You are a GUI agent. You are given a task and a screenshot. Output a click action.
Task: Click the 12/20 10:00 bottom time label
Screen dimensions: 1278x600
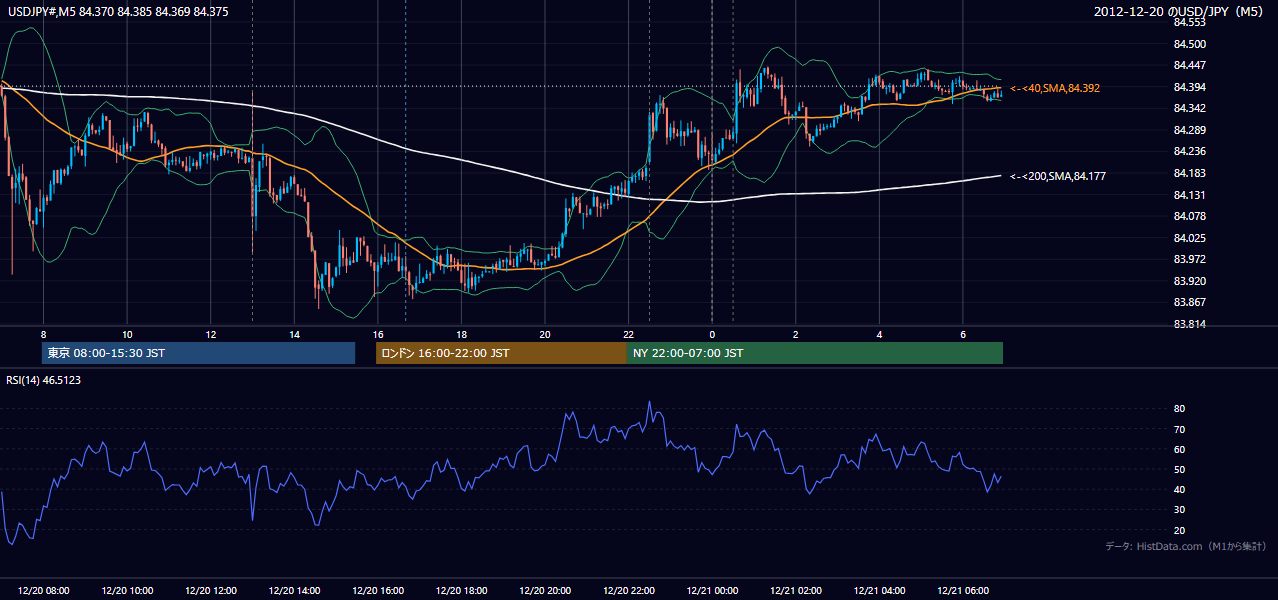[127, 591]
